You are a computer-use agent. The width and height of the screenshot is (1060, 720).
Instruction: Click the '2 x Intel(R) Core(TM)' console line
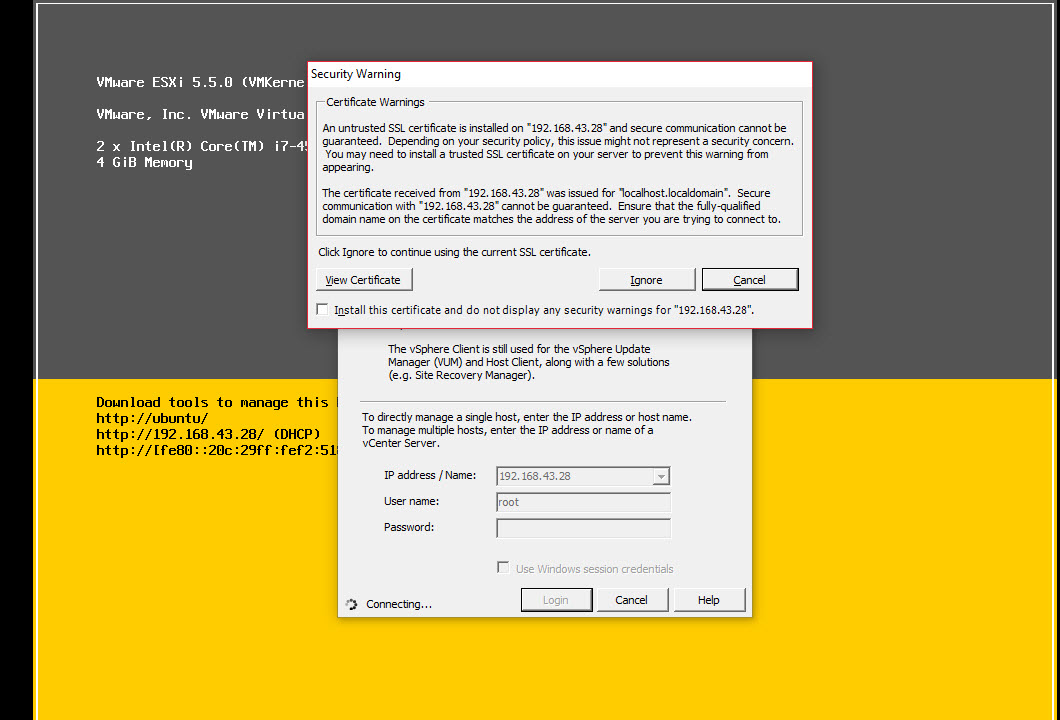(x=201, y=146)
